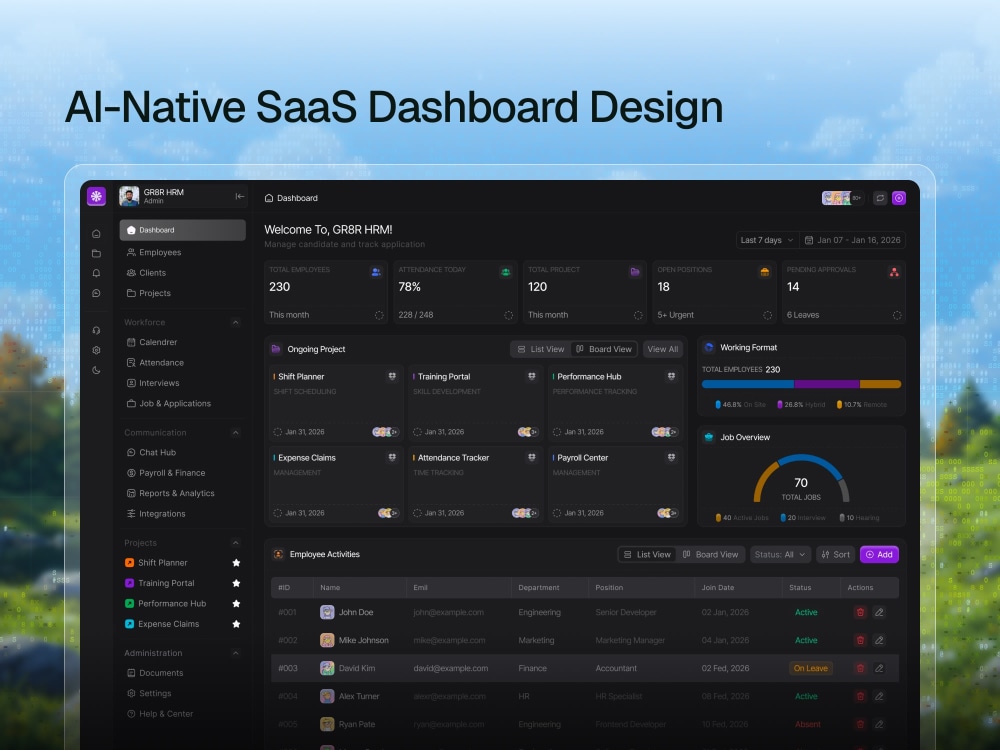Click the GR8R HRM admin profile picture
This screenshot has height=750, width=1000.
coord(129,196)
